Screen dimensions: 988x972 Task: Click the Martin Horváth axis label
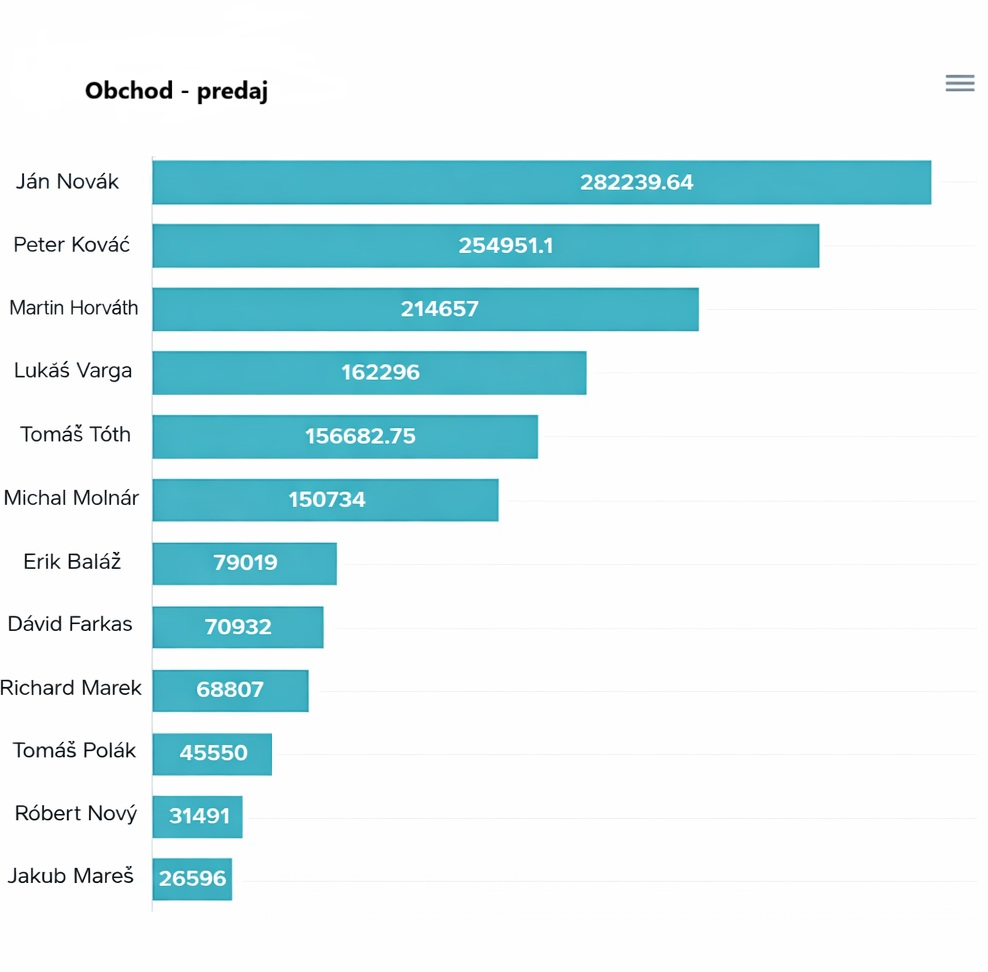tap(74, 308)
